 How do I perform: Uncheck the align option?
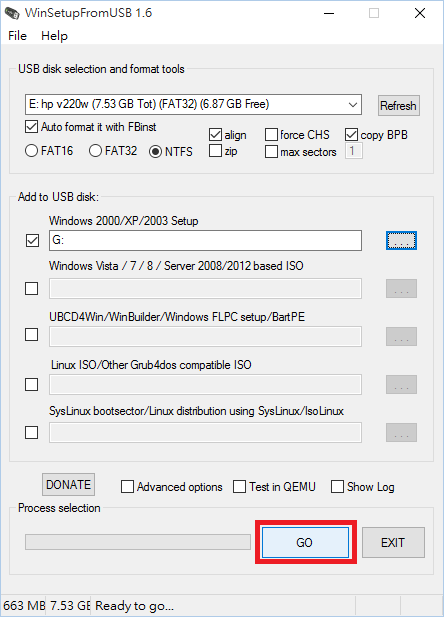click(x=215, y=135)
